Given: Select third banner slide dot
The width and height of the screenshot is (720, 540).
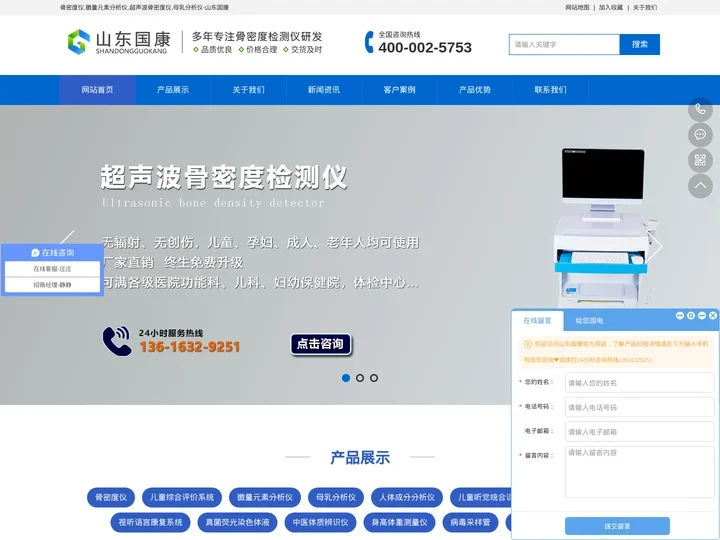Looking at the screenshot, I should (x=374, y=378).
